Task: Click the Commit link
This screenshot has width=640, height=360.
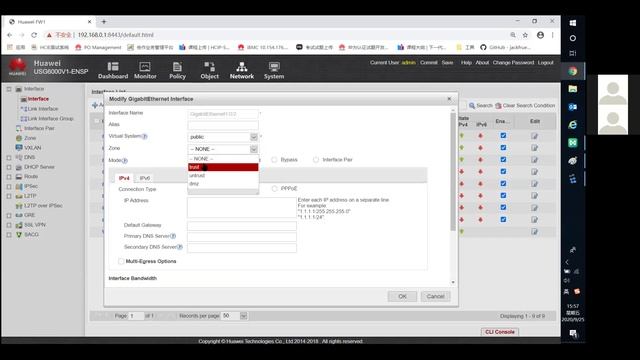Action: [x=429, y=63]
